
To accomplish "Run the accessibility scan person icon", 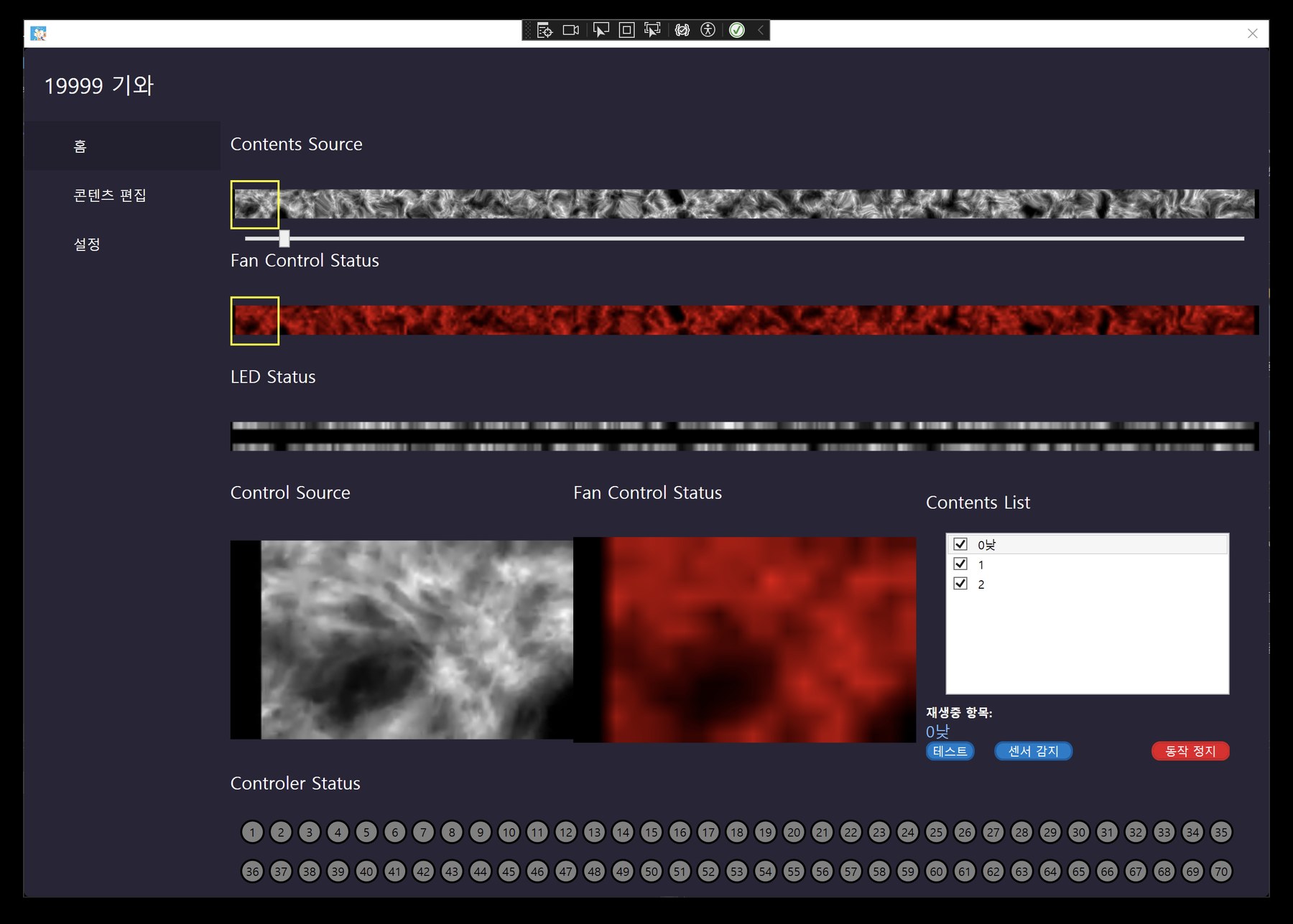I will click(708, 30).
